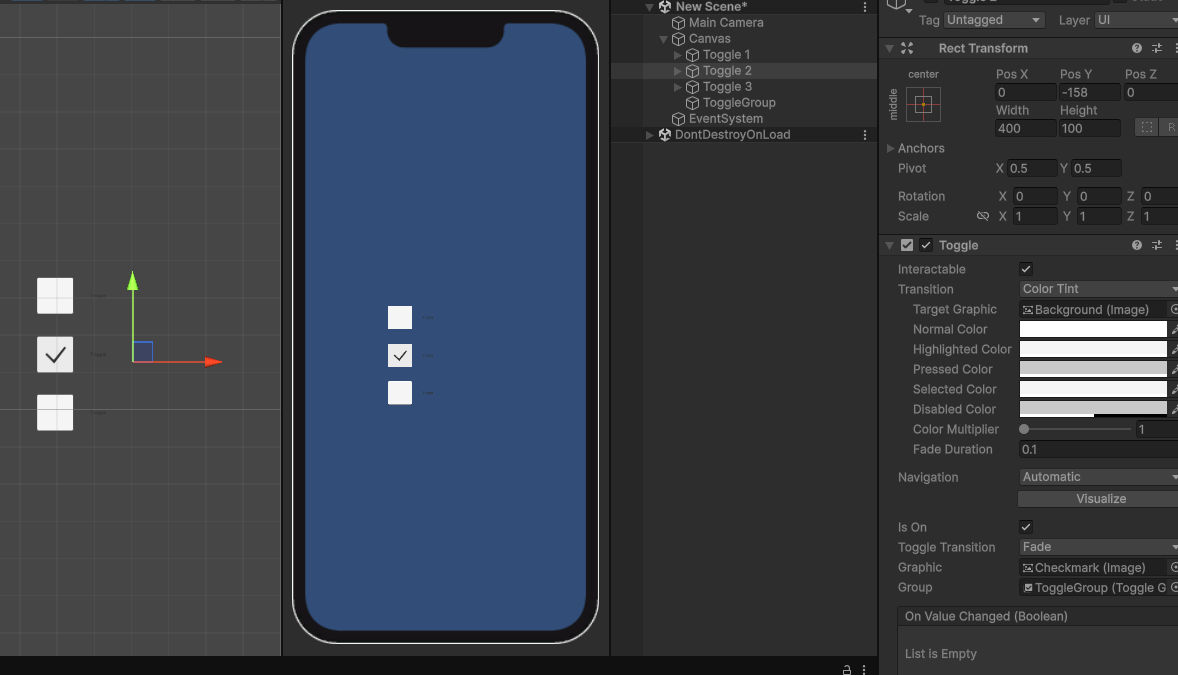1178x675 pixels.
Task: Collapse the Rect Transform component foldout
Action: coord(890,48)
